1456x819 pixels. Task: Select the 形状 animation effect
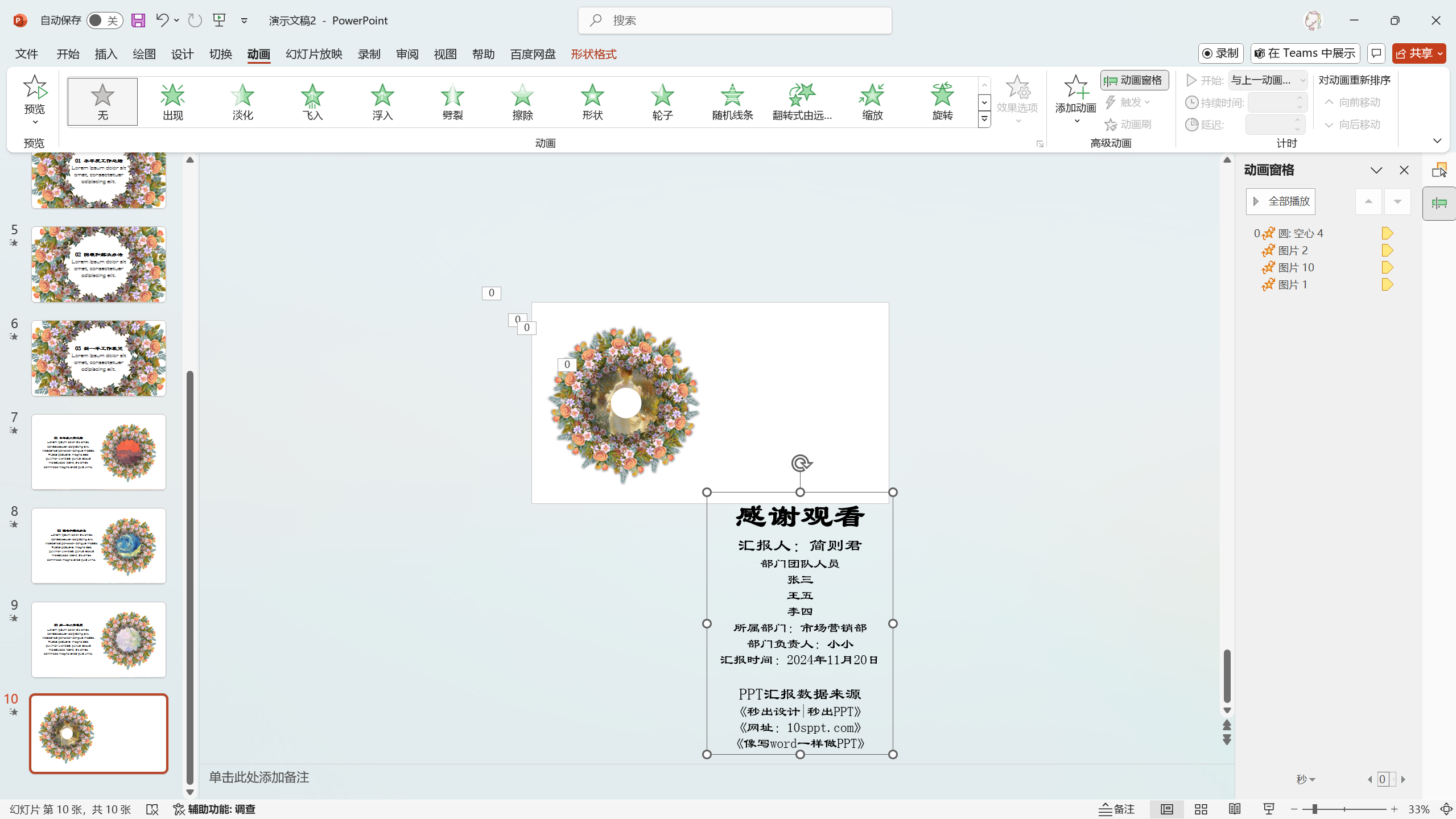pos(592,102)
